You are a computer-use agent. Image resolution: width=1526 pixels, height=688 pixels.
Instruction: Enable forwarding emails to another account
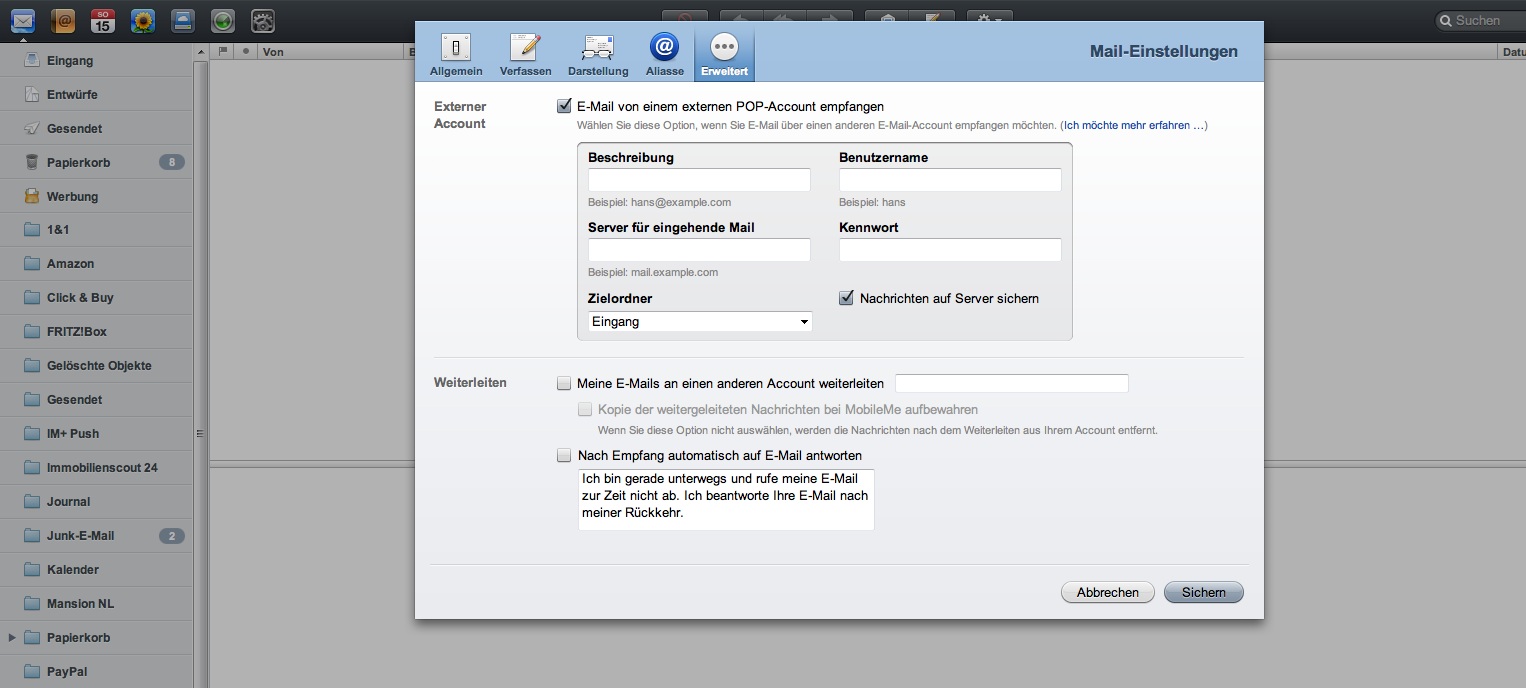(x=564, y=383)
